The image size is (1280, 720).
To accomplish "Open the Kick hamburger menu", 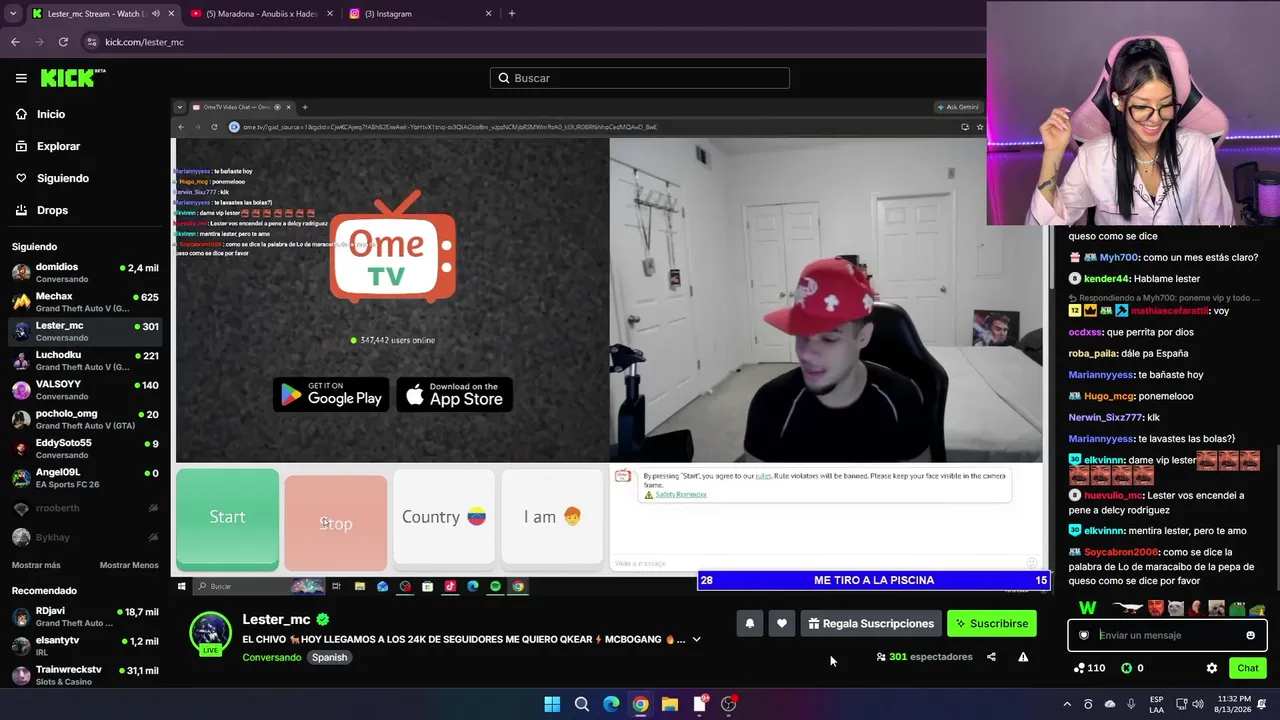I will [21, 78].
